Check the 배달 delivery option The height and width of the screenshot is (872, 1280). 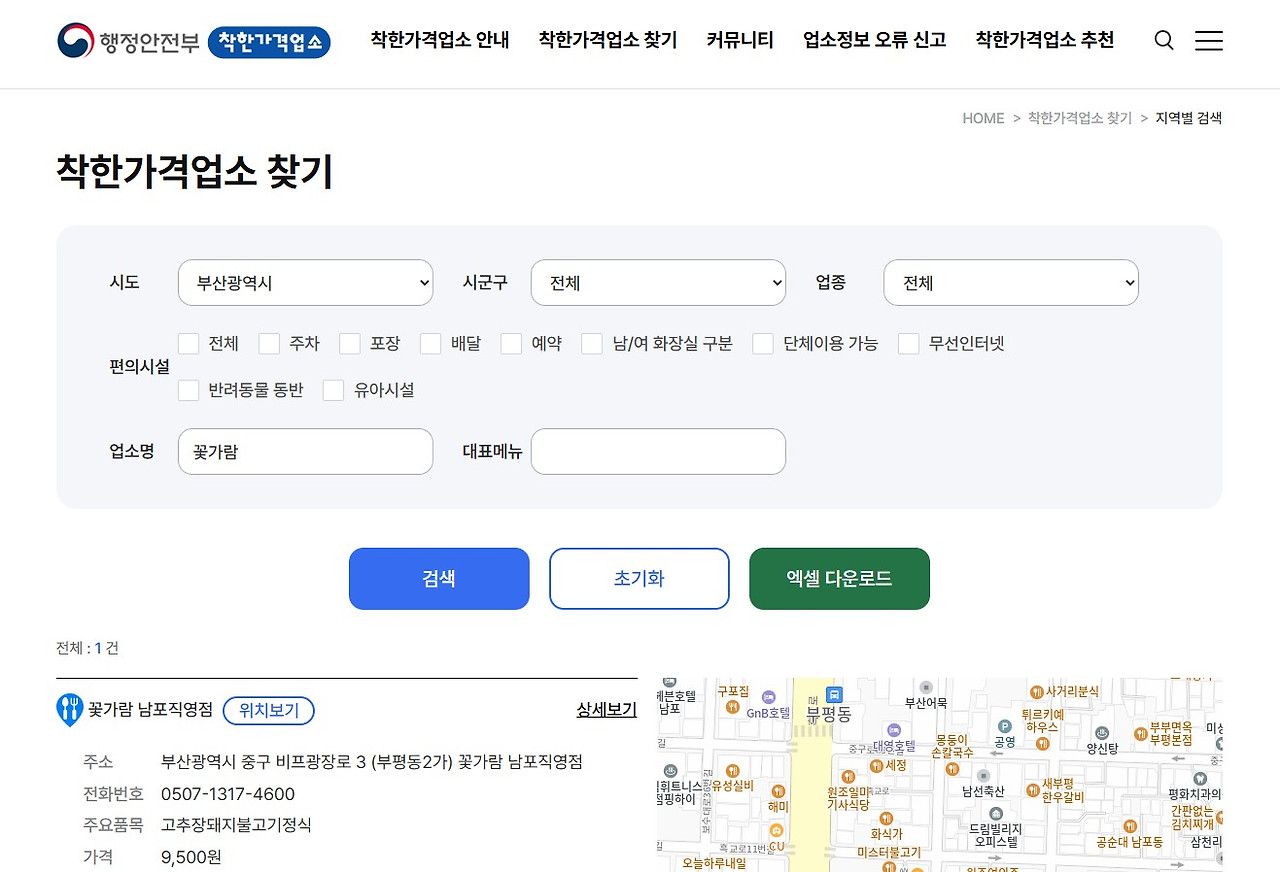click(x=430, y=343)
